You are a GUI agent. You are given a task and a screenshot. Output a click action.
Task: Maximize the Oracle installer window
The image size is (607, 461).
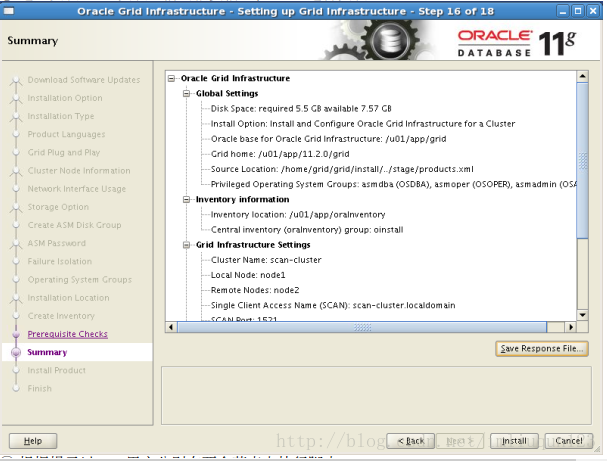[x=578, y=11]
